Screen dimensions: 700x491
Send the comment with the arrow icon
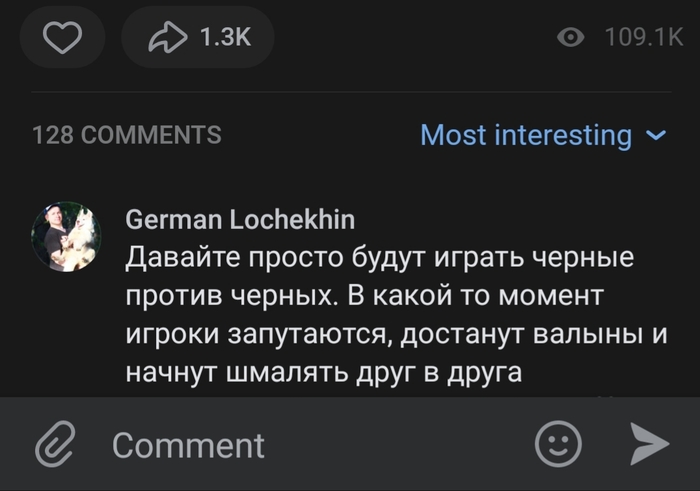point(649,443)
